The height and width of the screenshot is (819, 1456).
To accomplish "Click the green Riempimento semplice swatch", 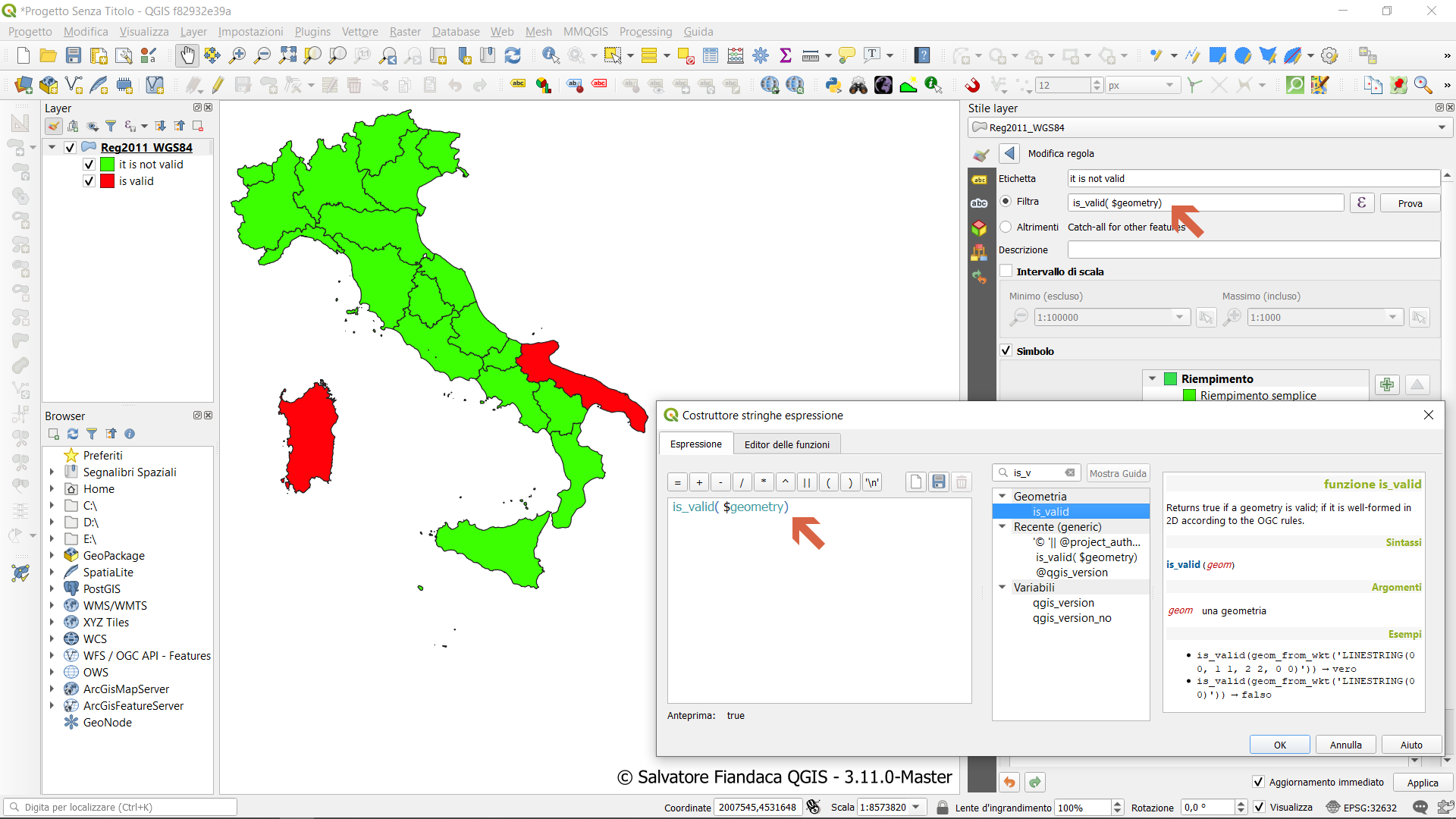I will pos(1189,395).
